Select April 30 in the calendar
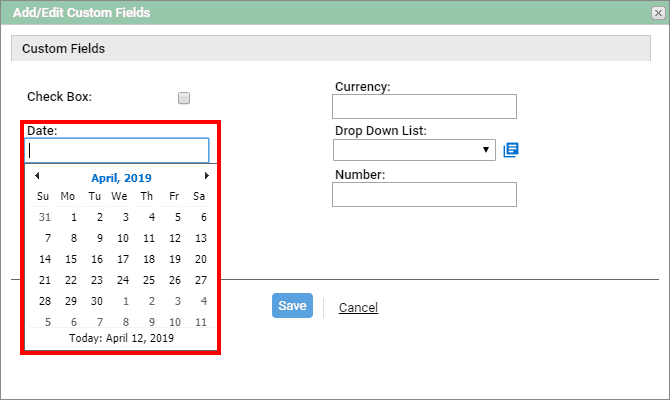The image size is (670, 400). 97,301
